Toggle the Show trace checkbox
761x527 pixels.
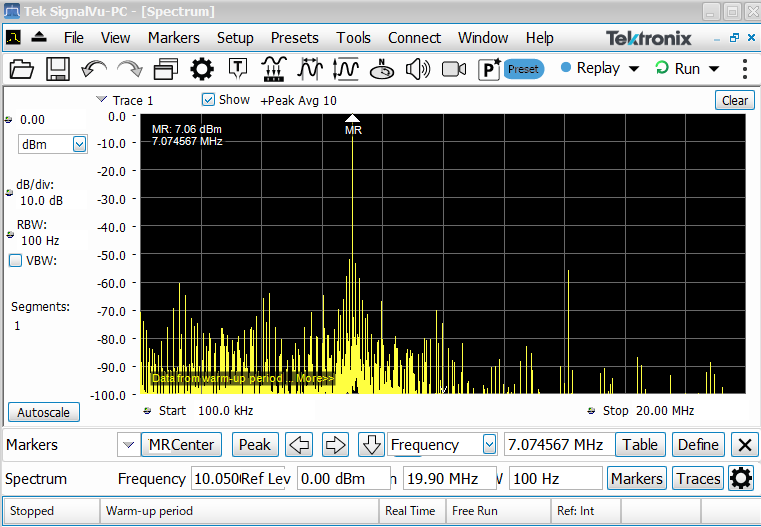(x=209, y=100)
